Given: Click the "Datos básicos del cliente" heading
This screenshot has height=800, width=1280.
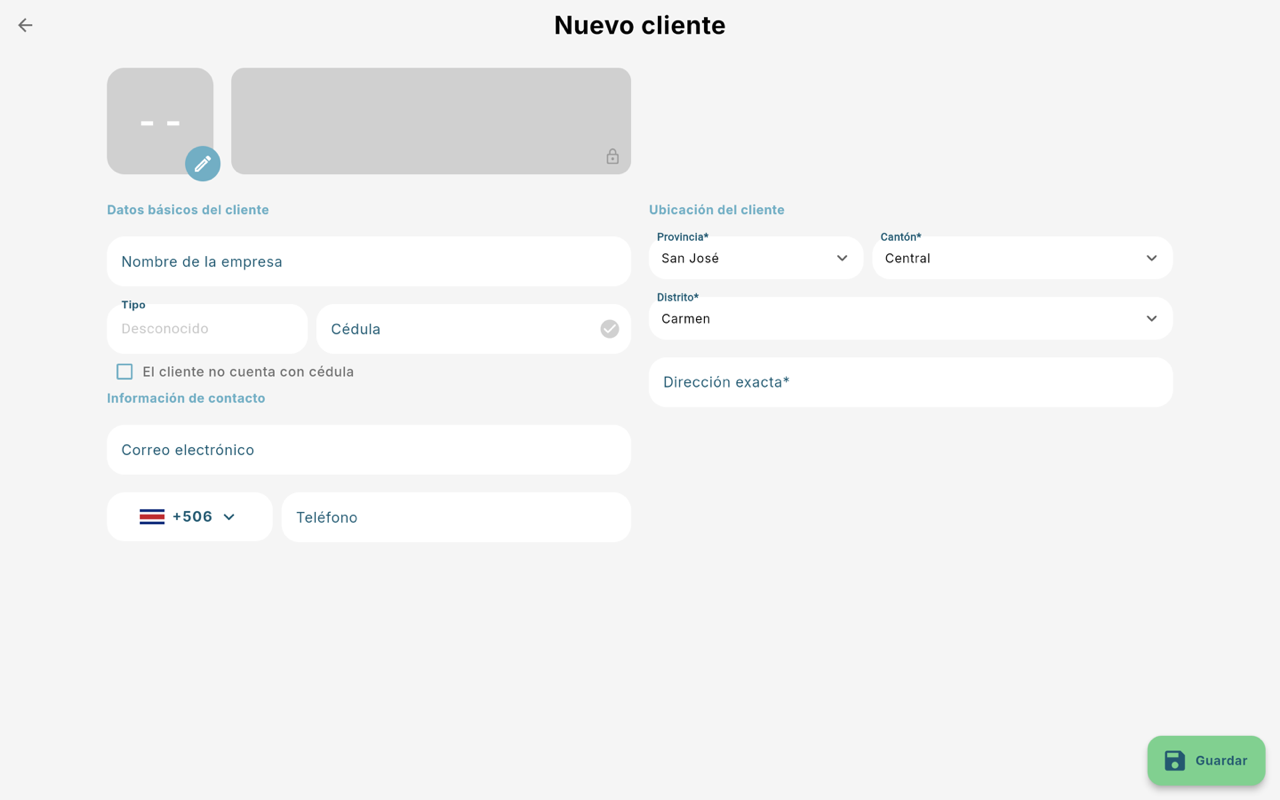Looking at the screenshot, I should coord(188,210).
